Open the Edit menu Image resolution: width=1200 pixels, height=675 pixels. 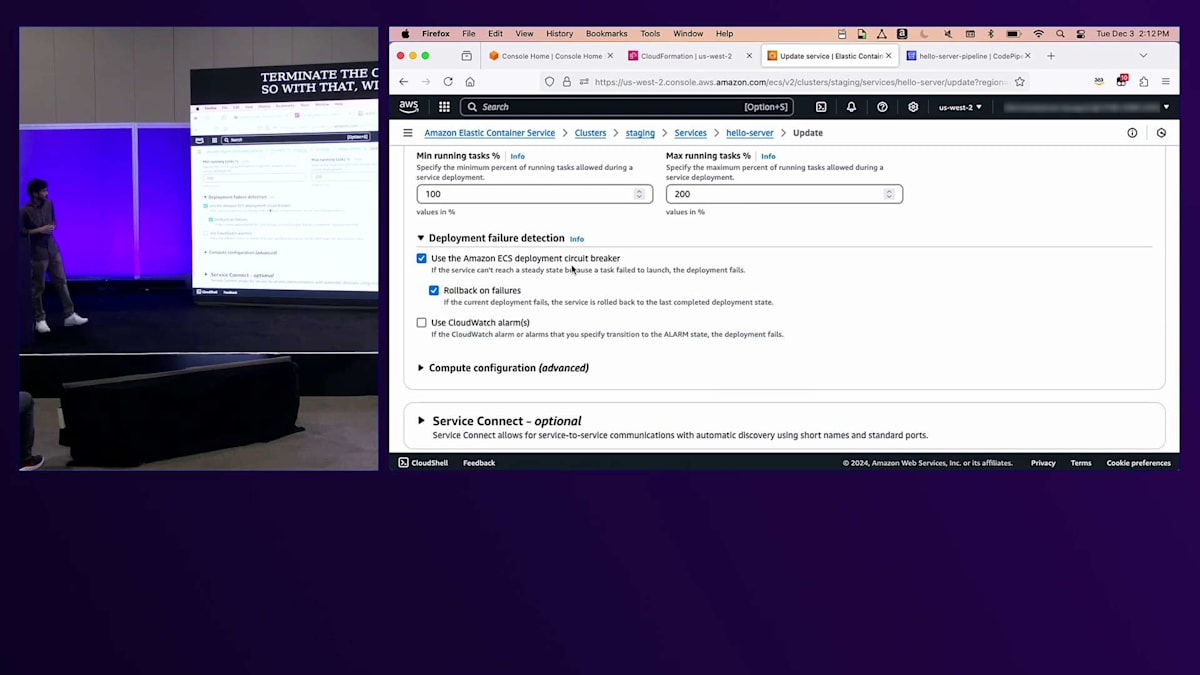click(495, 34)
